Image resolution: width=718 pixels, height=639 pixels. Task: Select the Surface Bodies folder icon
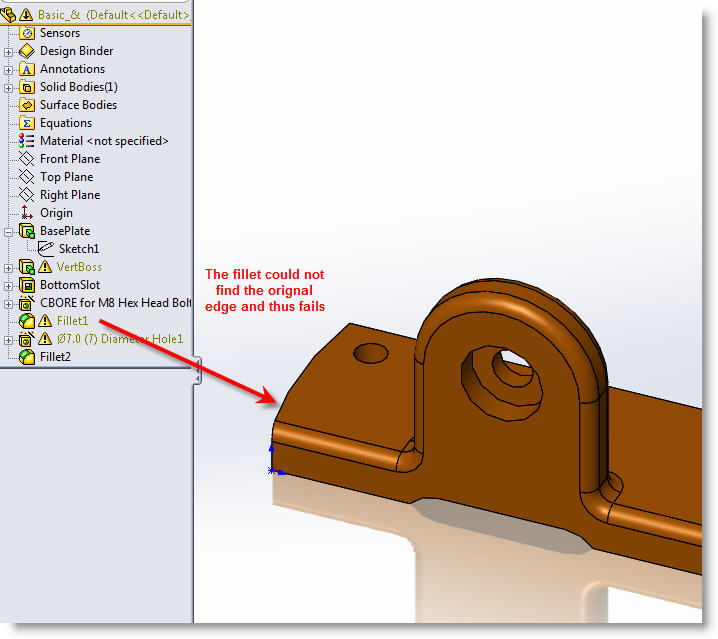coord(28,105)
